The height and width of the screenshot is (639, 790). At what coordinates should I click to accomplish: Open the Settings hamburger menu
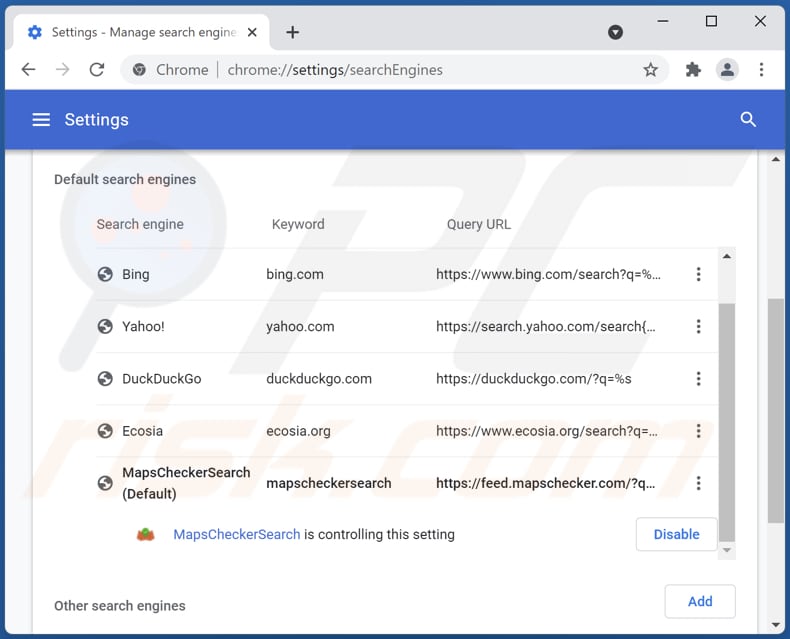(41, 120)
